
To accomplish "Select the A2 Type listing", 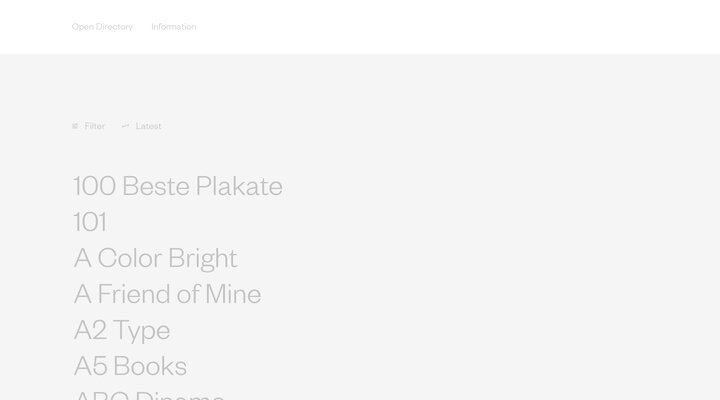I will [122, 330].
